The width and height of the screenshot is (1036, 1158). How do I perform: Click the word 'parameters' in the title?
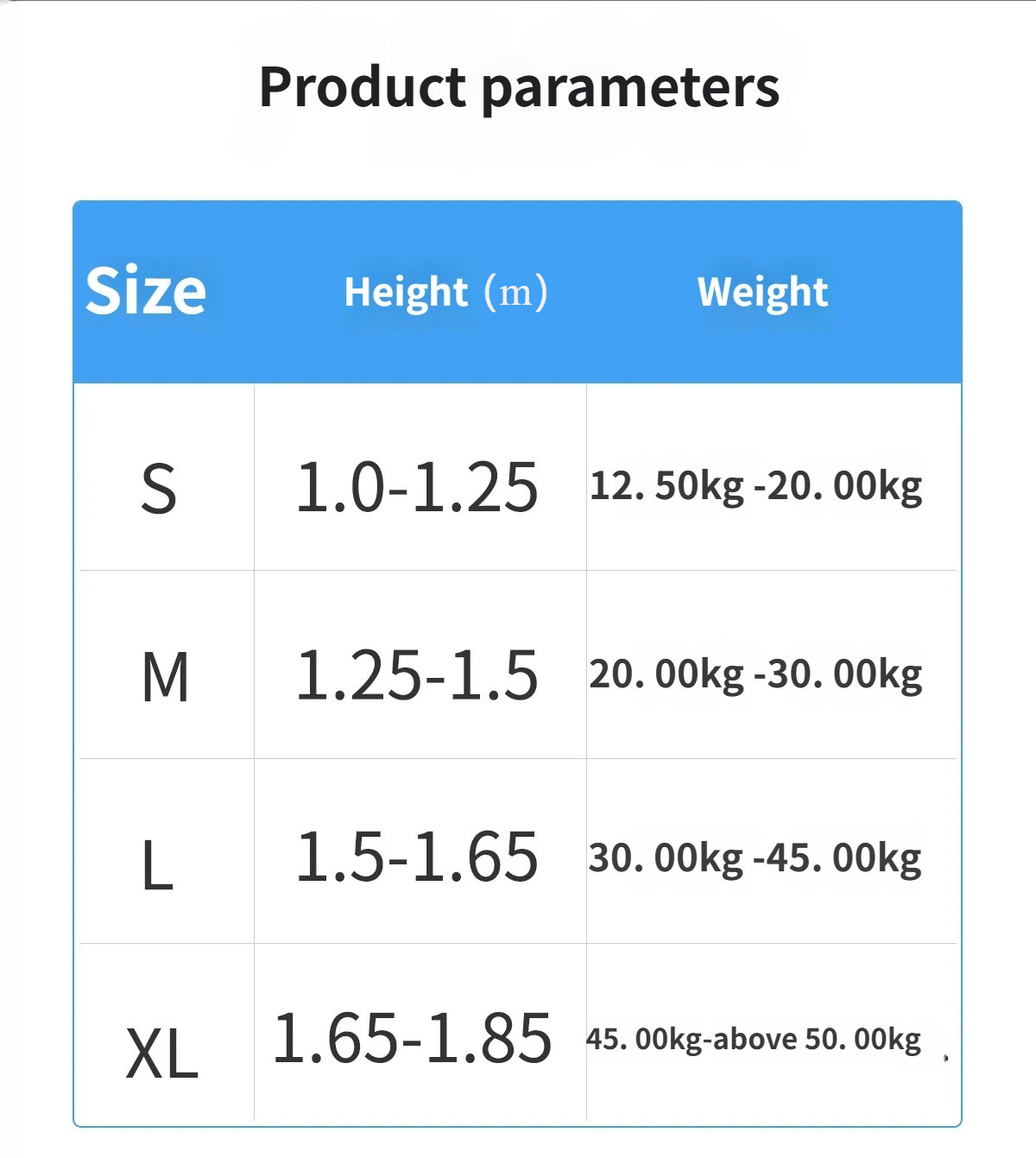(630, 90)
